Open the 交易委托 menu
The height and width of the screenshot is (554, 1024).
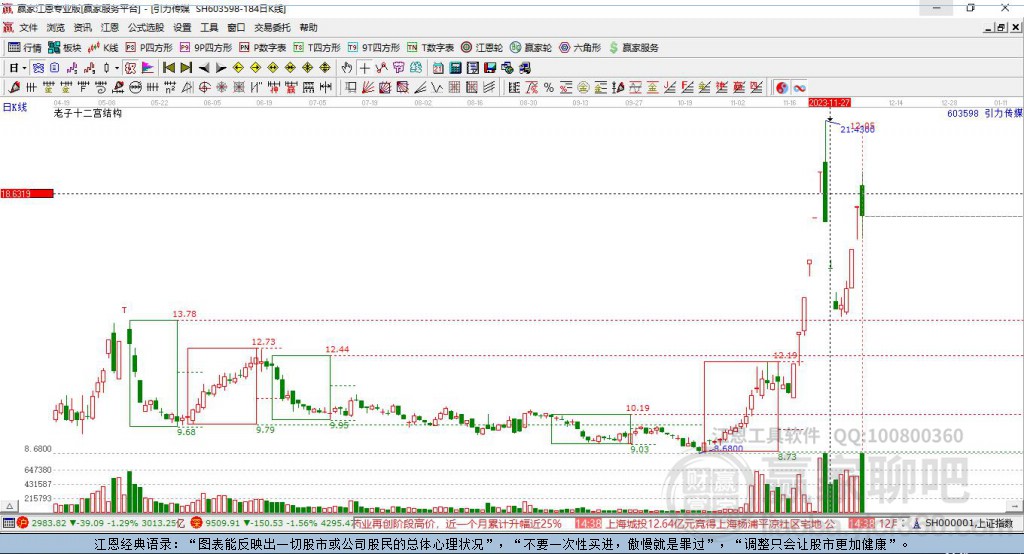click(x=272, y=27)
